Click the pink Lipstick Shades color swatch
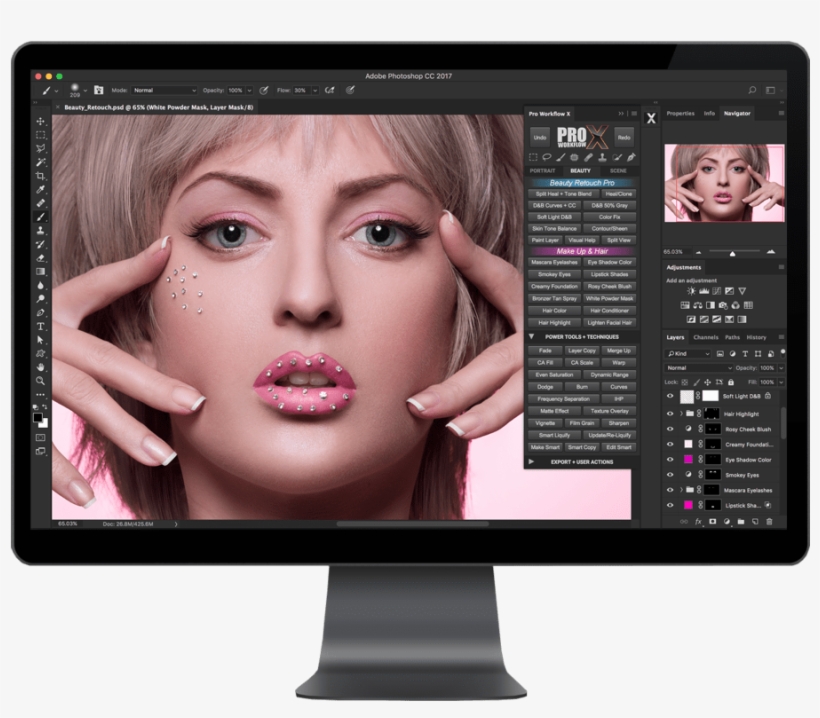Image resolution: width=820 pixels, height=718 pixels. (688, 505)
